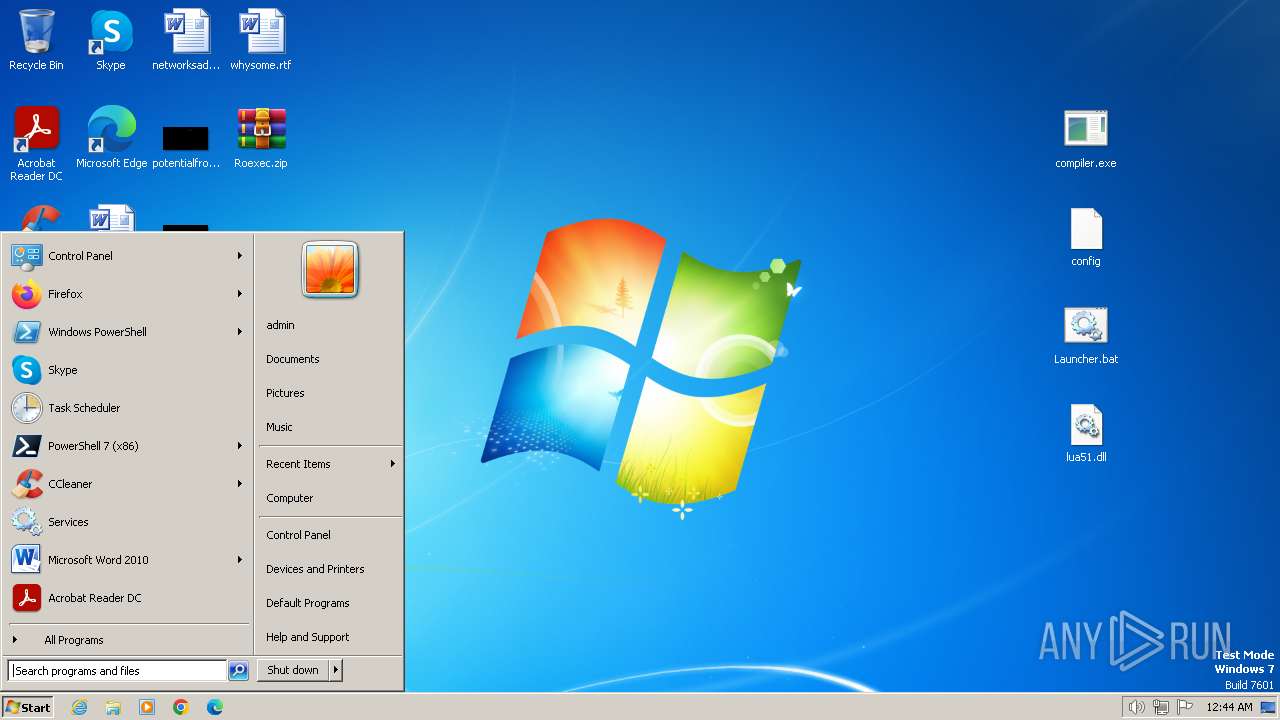Expand the Recent Items submenu arrow

[393, 464]
